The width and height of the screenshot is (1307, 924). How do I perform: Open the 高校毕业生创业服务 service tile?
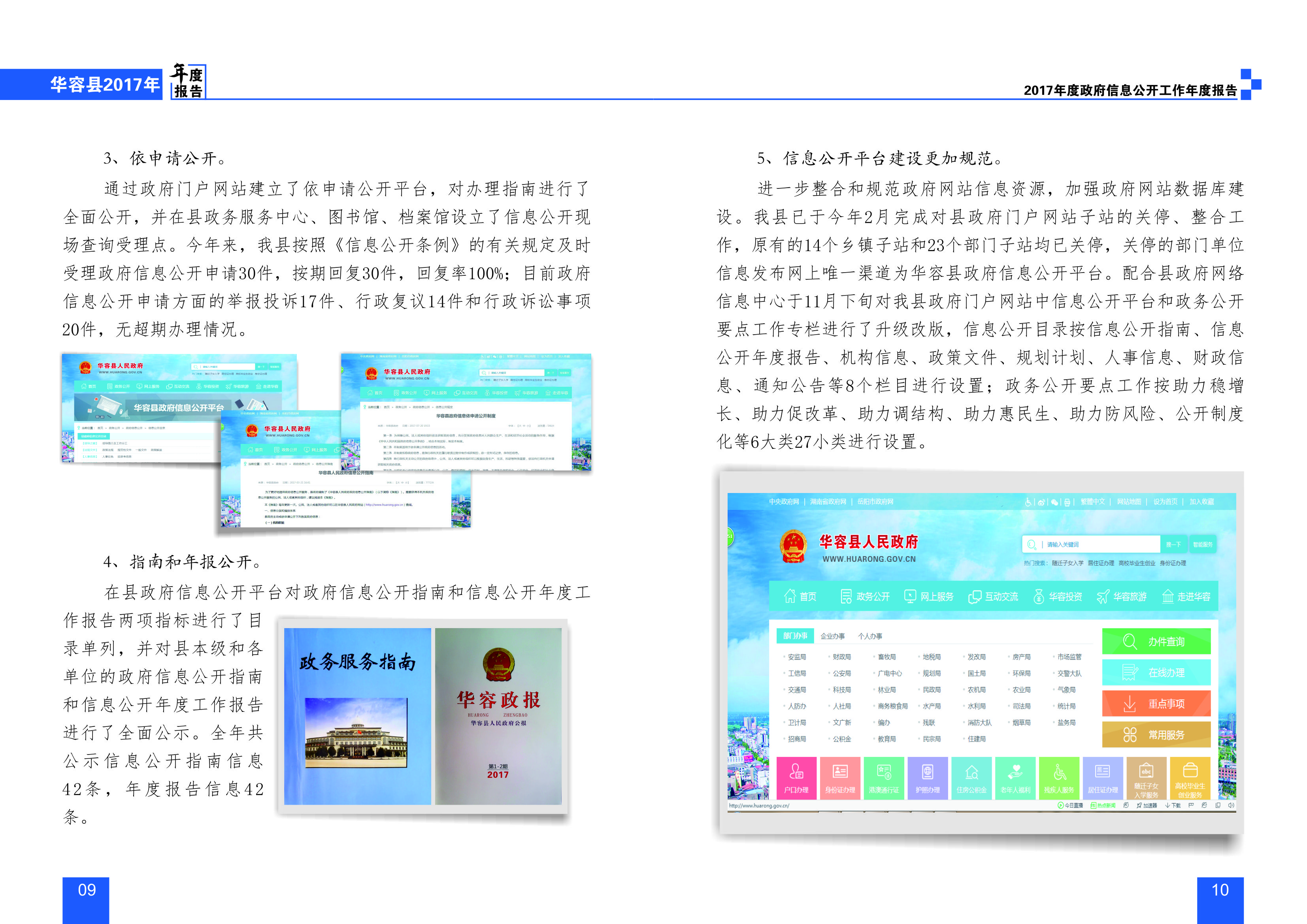pos(1190,778)
